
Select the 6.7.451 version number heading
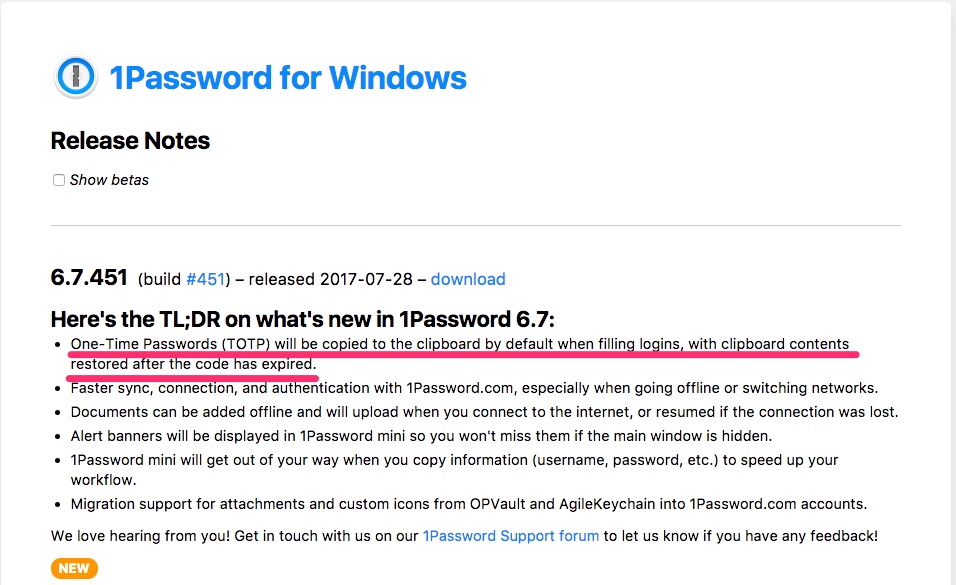(89, 278)
